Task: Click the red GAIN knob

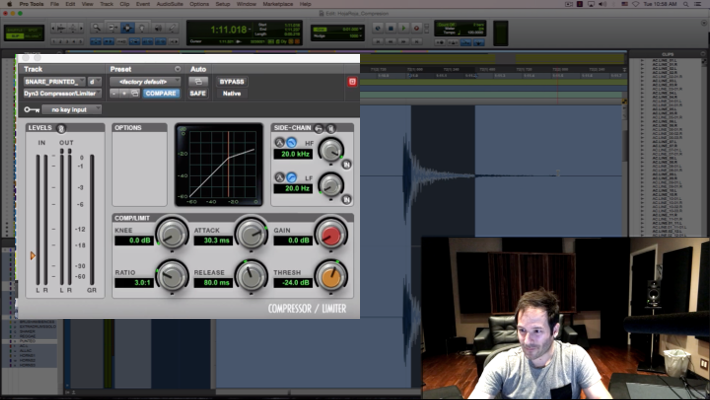Action: pyautogui.click(x=331, y=234)
